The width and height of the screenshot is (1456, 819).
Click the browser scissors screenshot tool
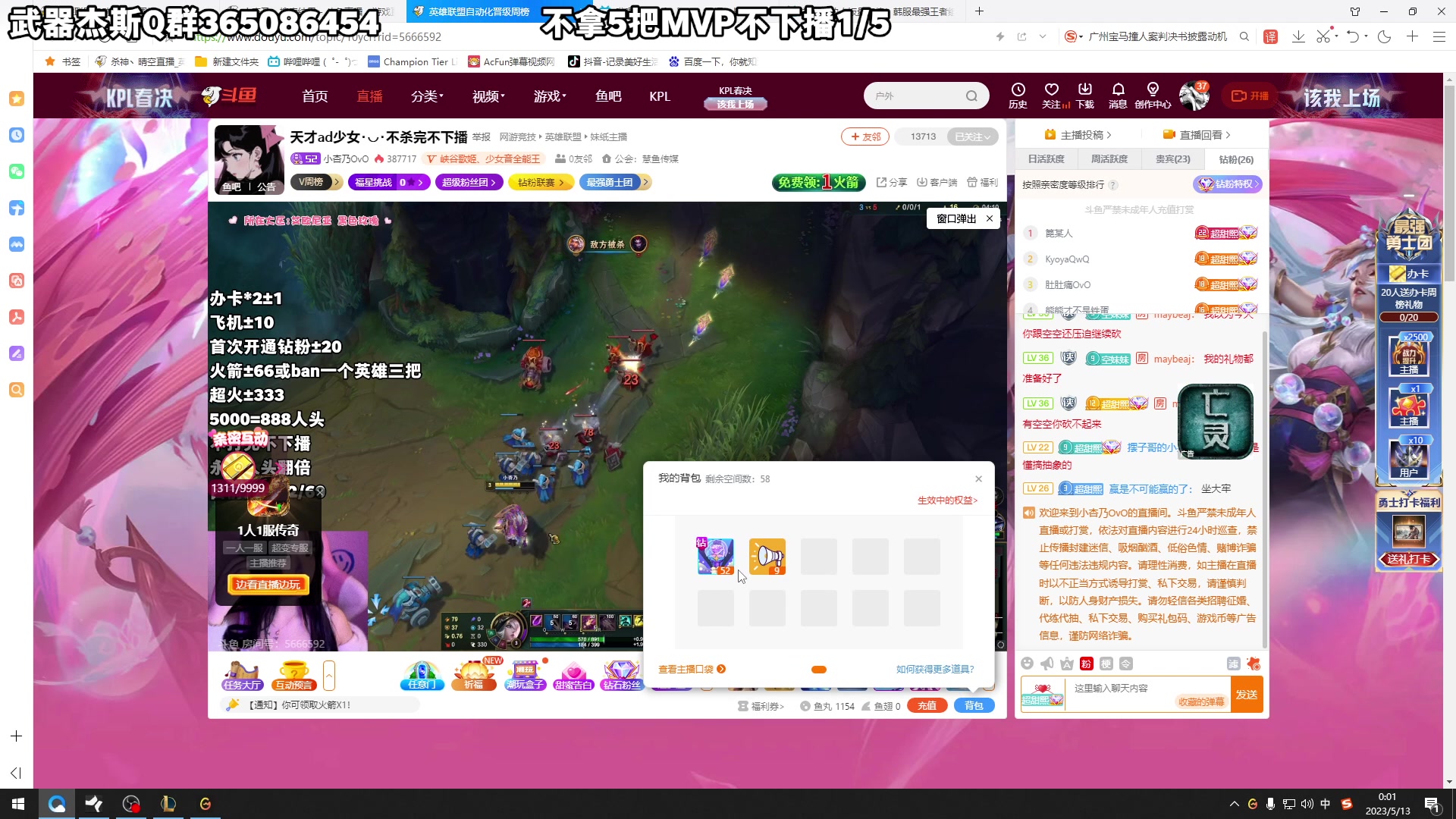tap(1323, 36)
